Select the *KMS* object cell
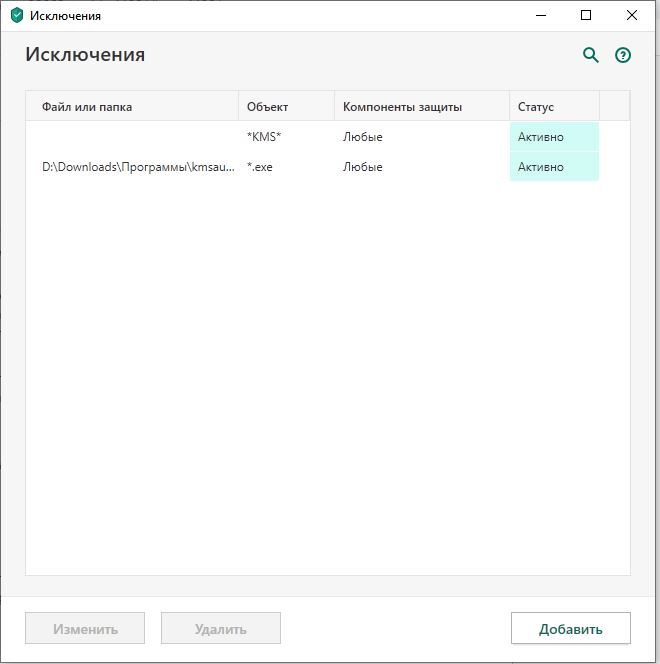This screenshot has height=664, width=660. point(264,137)
